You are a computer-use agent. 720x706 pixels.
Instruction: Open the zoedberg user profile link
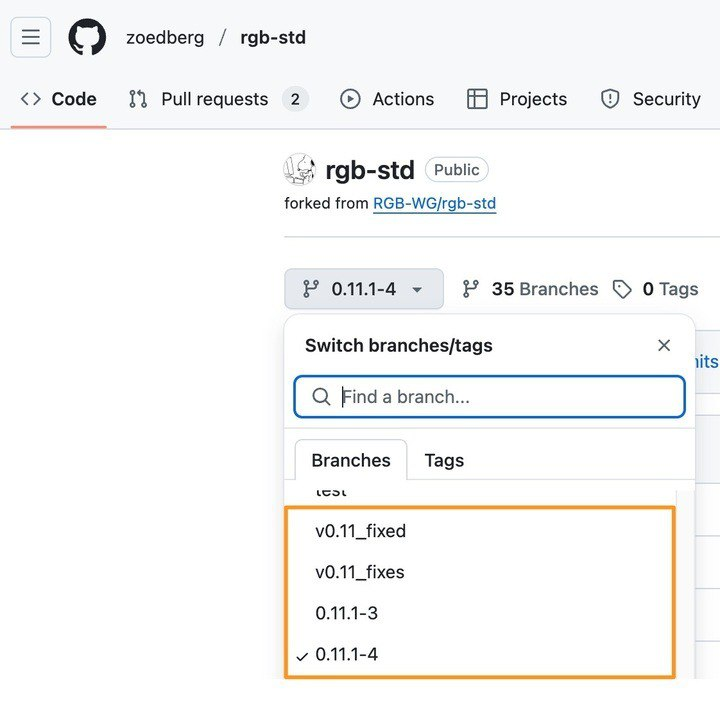[x=165, y=38]
